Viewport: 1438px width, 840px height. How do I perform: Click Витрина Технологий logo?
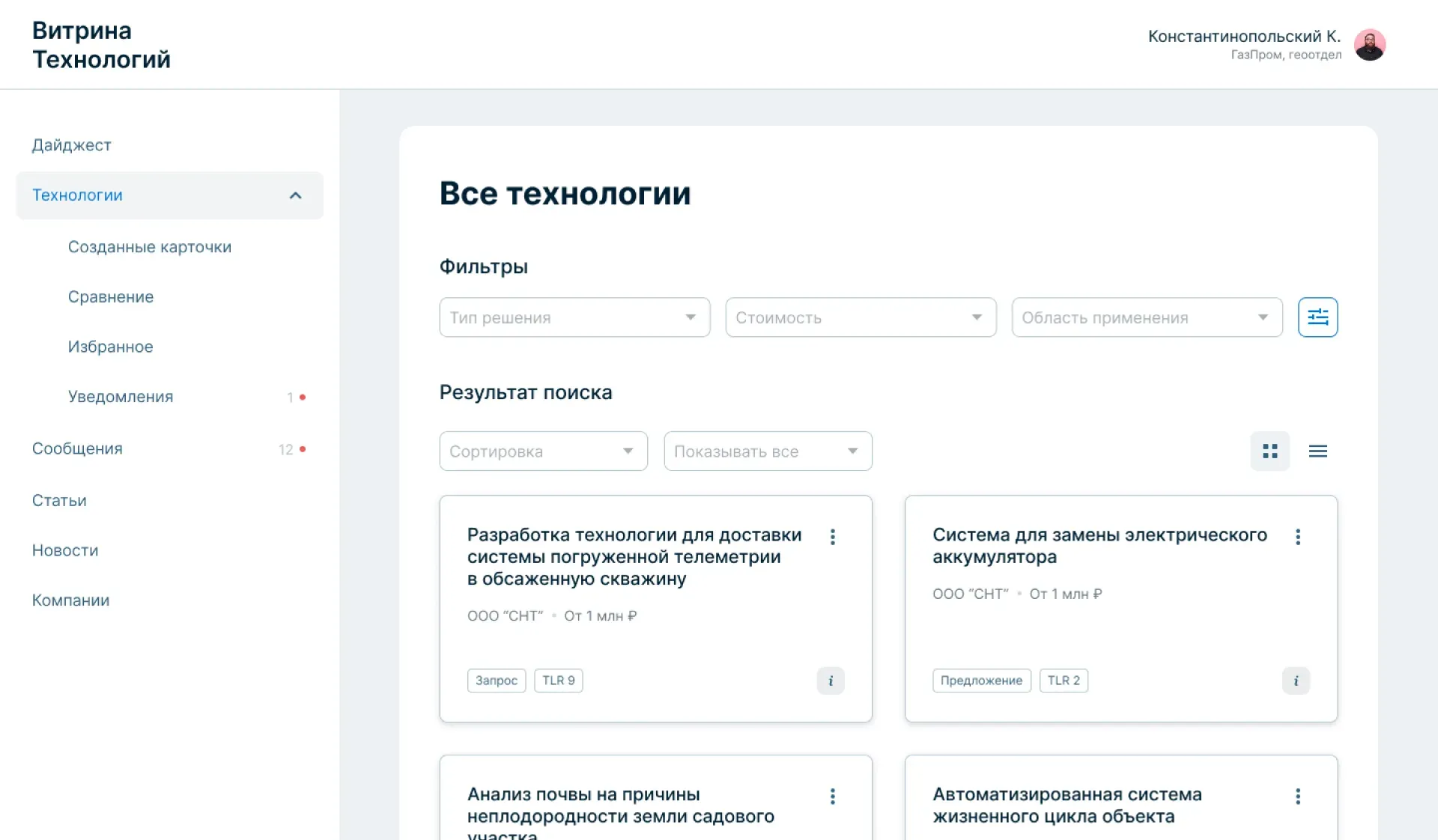tap(101, 45)
